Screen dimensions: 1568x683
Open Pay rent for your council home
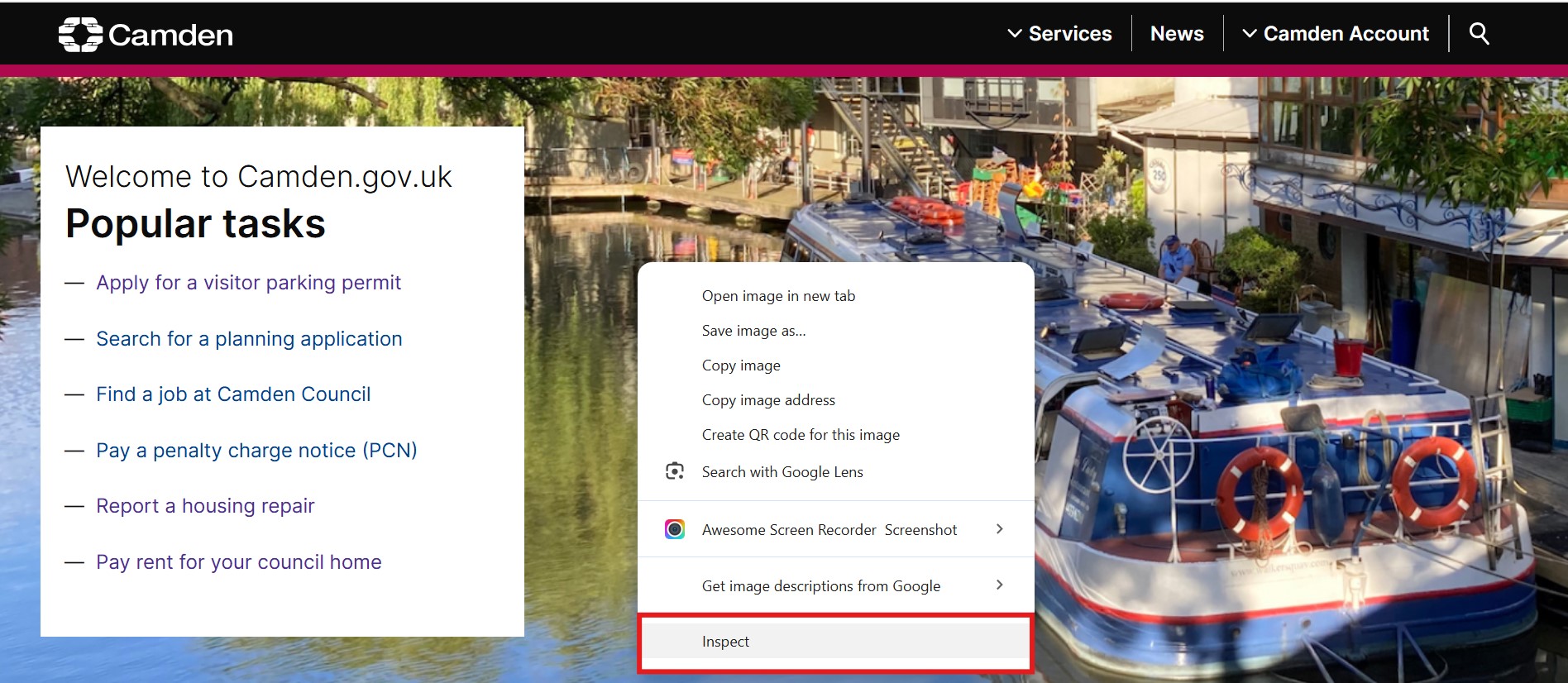(x=239, y=562)
